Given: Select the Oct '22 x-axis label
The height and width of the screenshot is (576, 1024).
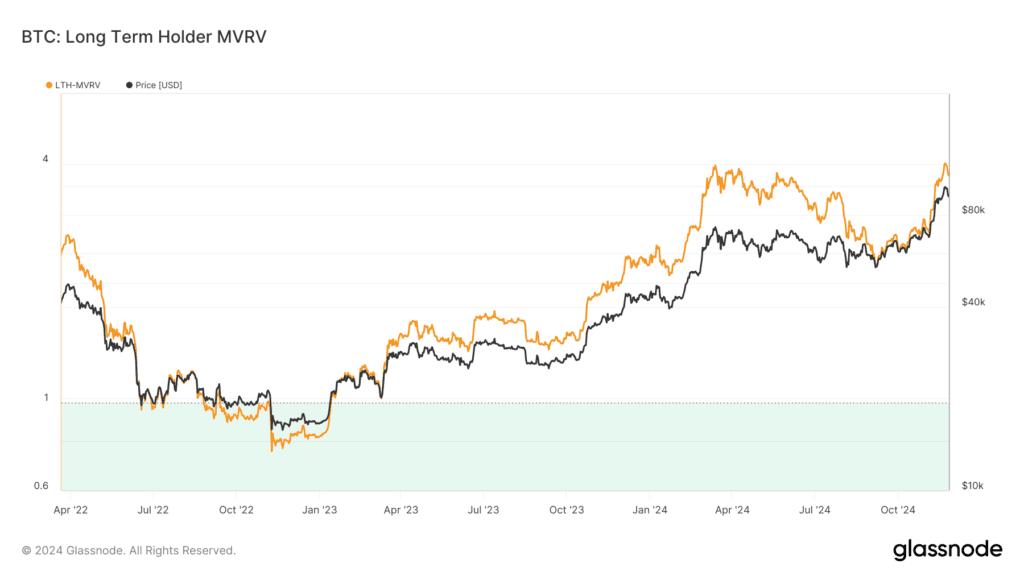Looking at the screenshot, I should click(x=235, y=510).
